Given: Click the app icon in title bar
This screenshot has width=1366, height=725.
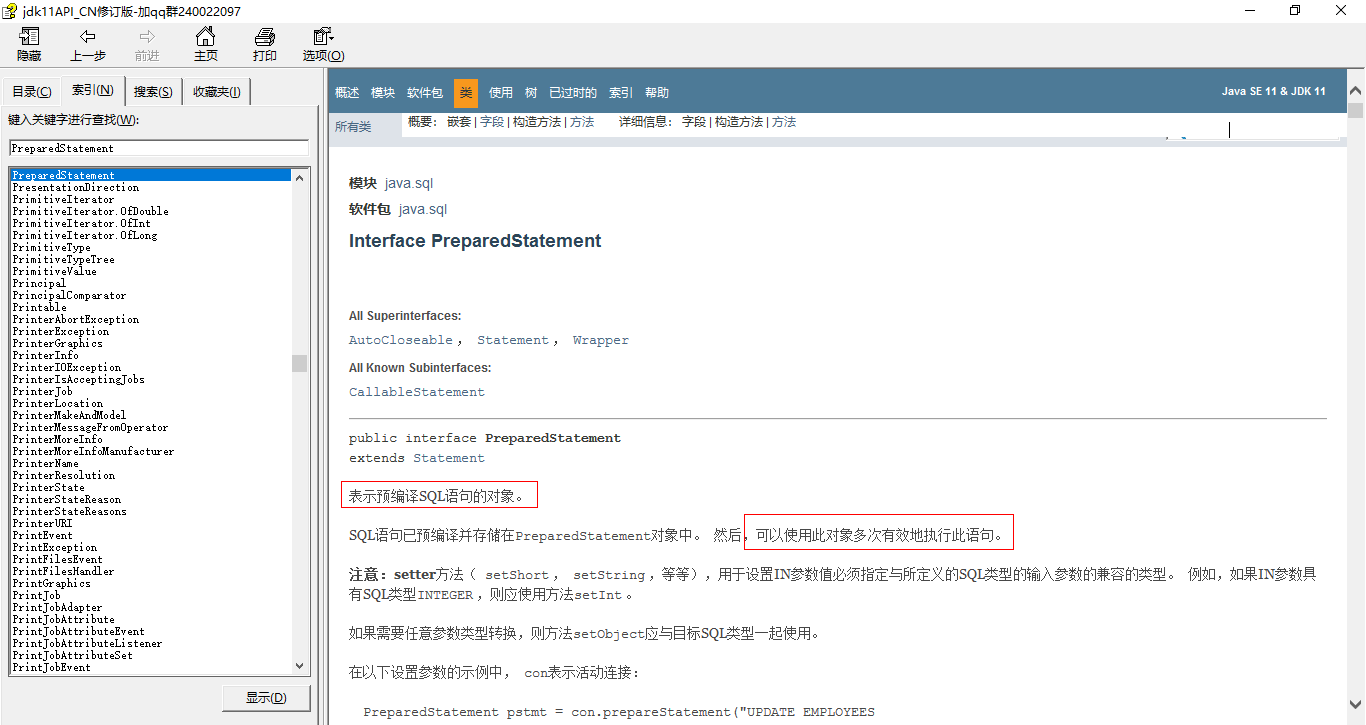Looking at the screenshot, I should (x=11, y=11).
